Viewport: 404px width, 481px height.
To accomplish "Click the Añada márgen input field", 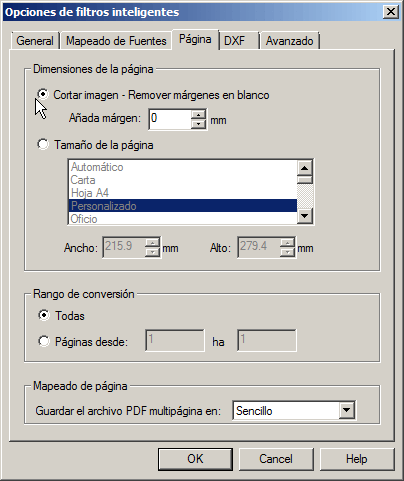I will (x=170, y=119).
